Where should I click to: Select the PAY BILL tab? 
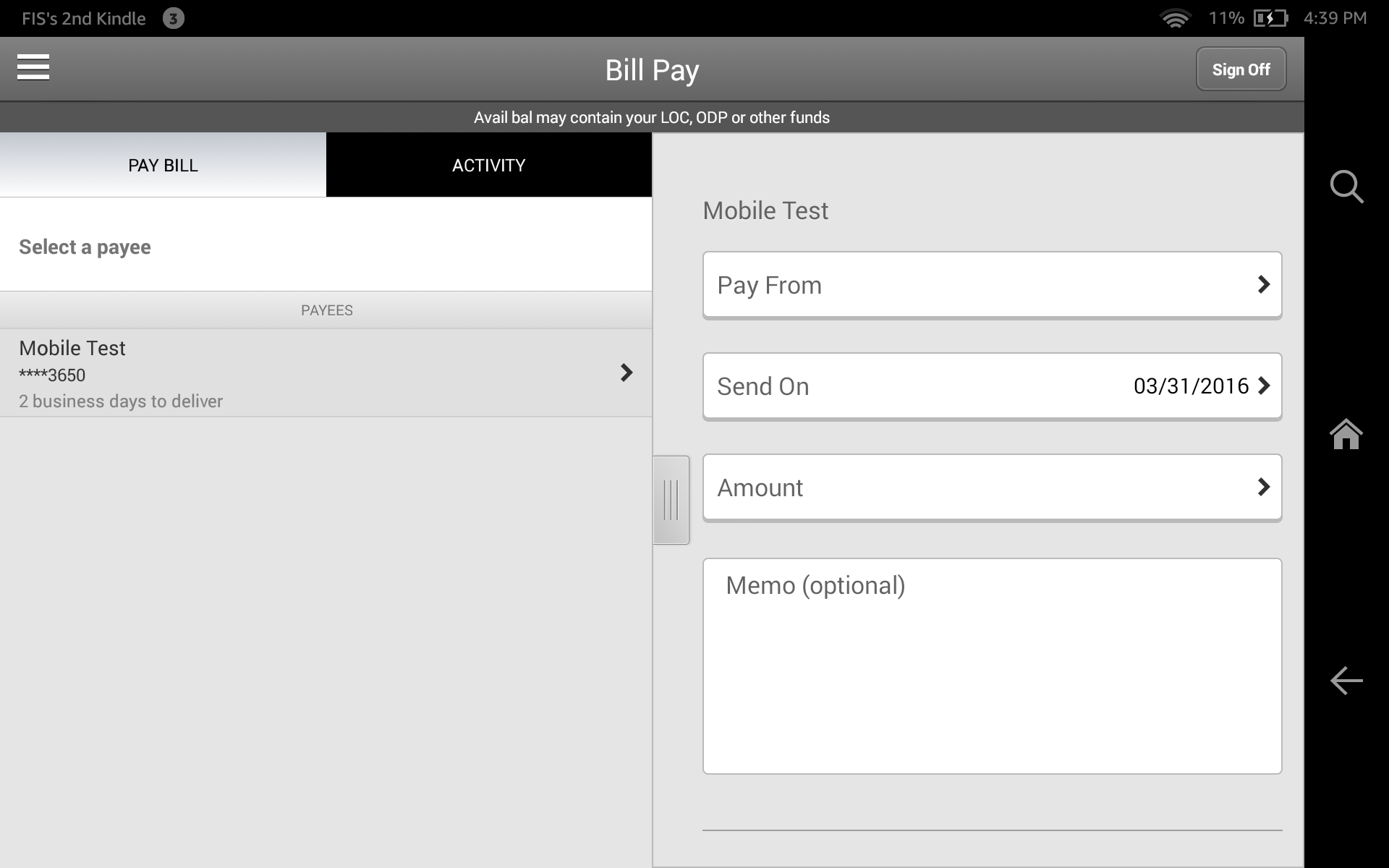[162, 165]
